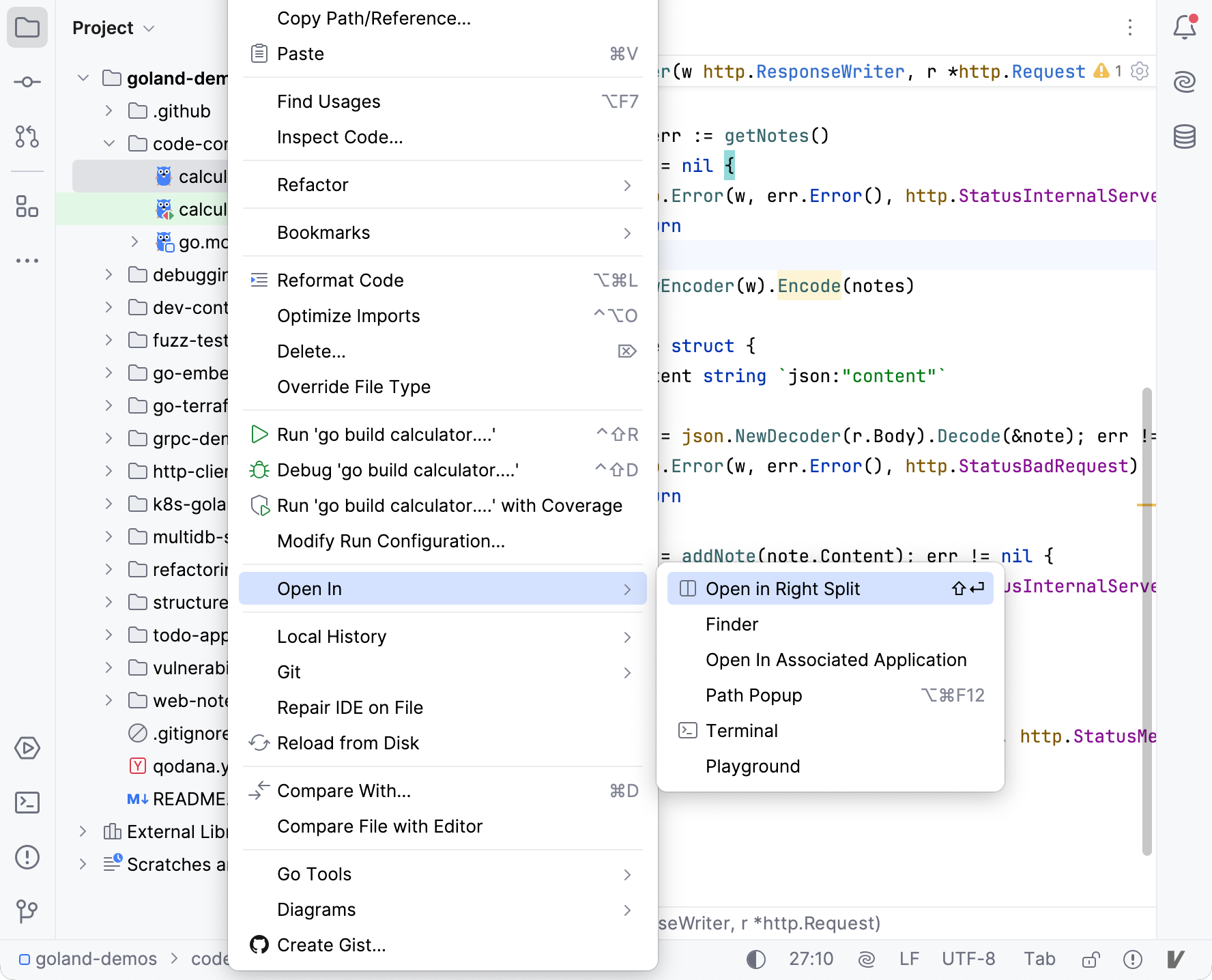Screen dimensions: 1212x980
Task: Open Pull Requests tool window icon
Action: 27,137
